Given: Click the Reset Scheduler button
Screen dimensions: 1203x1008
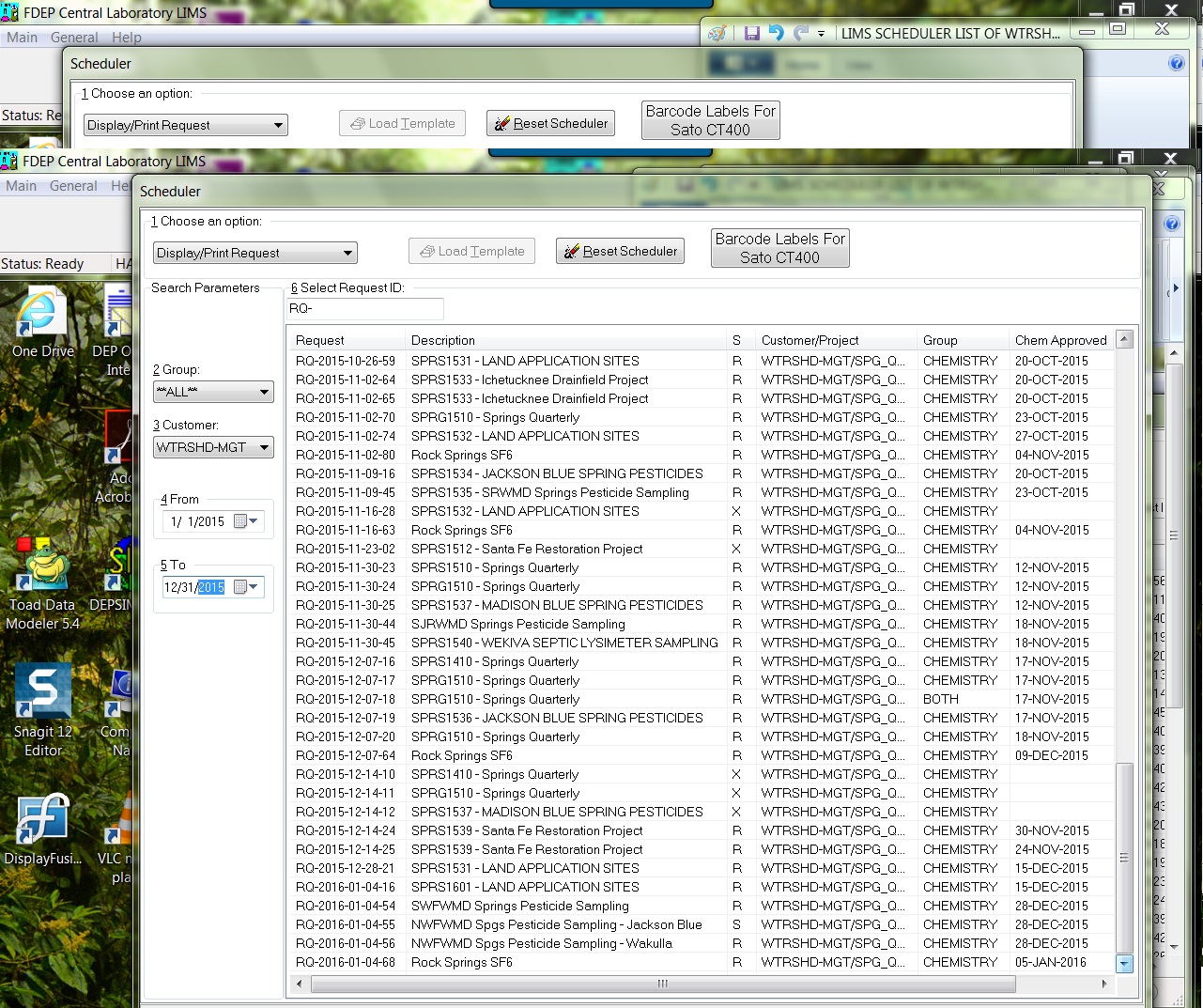Looking at the screenshot, I should pyautogui.click(x=620, y=251).
